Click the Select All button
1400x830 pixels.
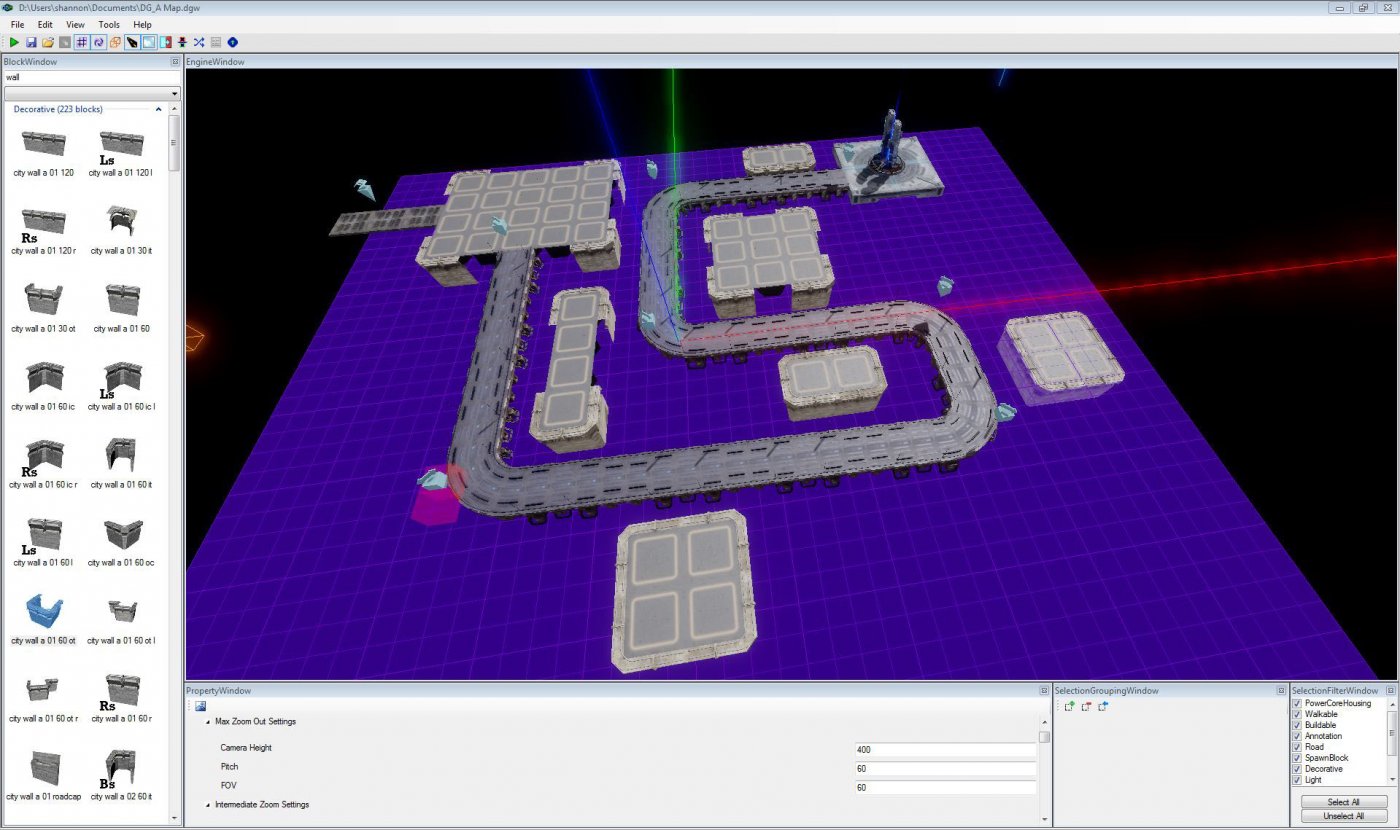(1343, 802)
